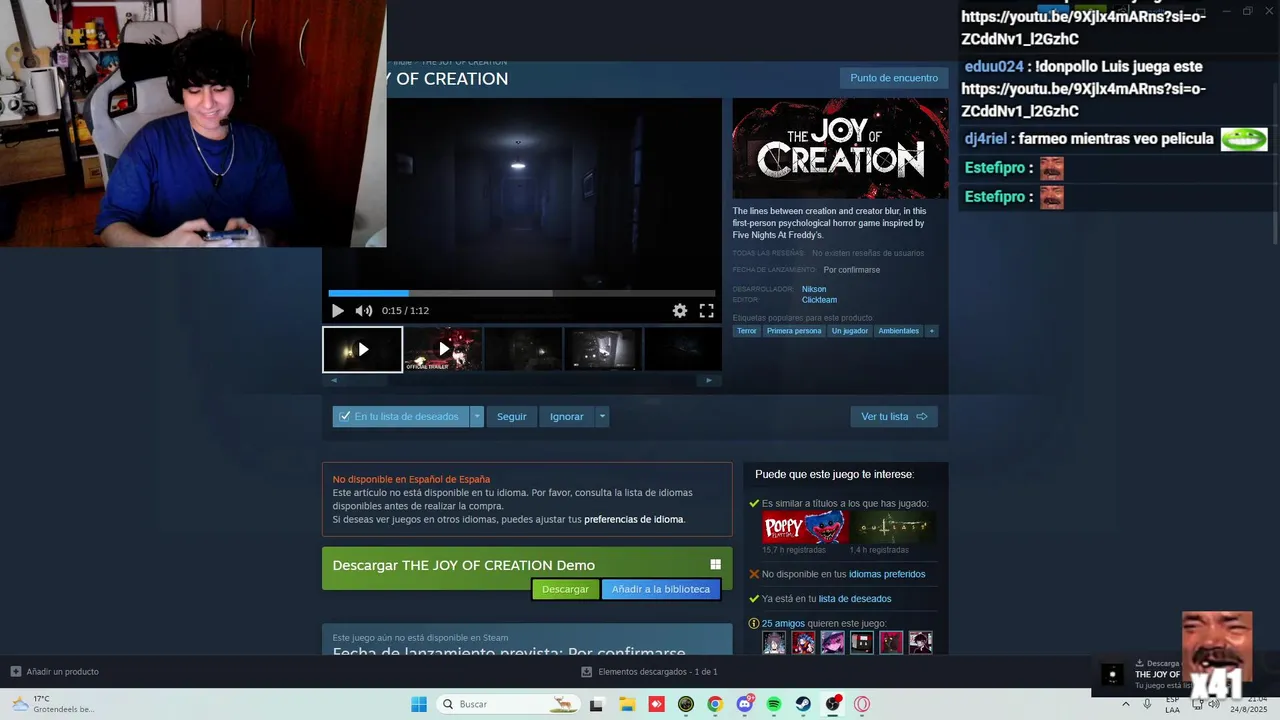Play the Steam trailer video

[337, 311]
